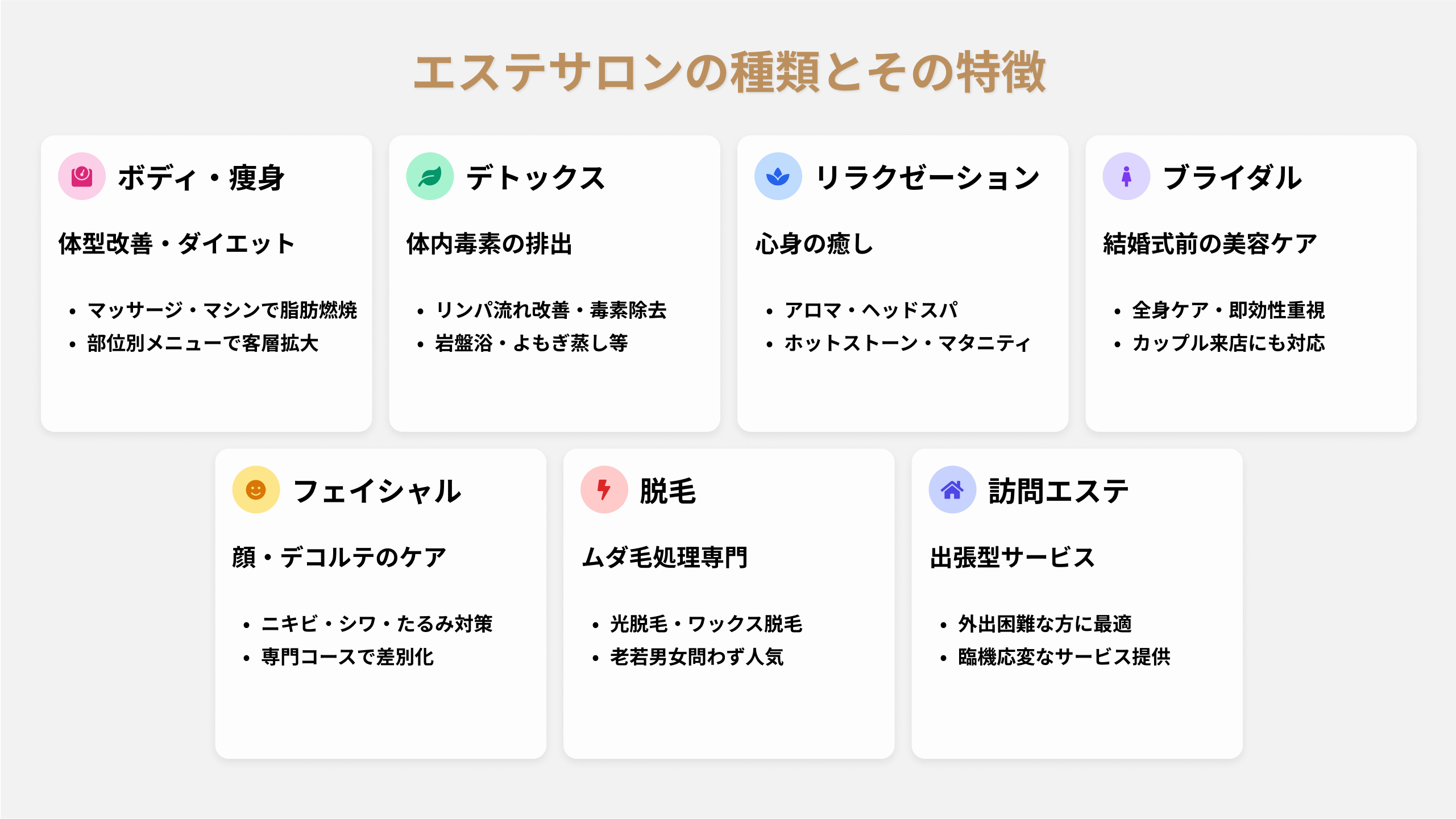Click the red lightning bolt icon
The height and width of the screenshot is (819, 1456).
point(604,490)
